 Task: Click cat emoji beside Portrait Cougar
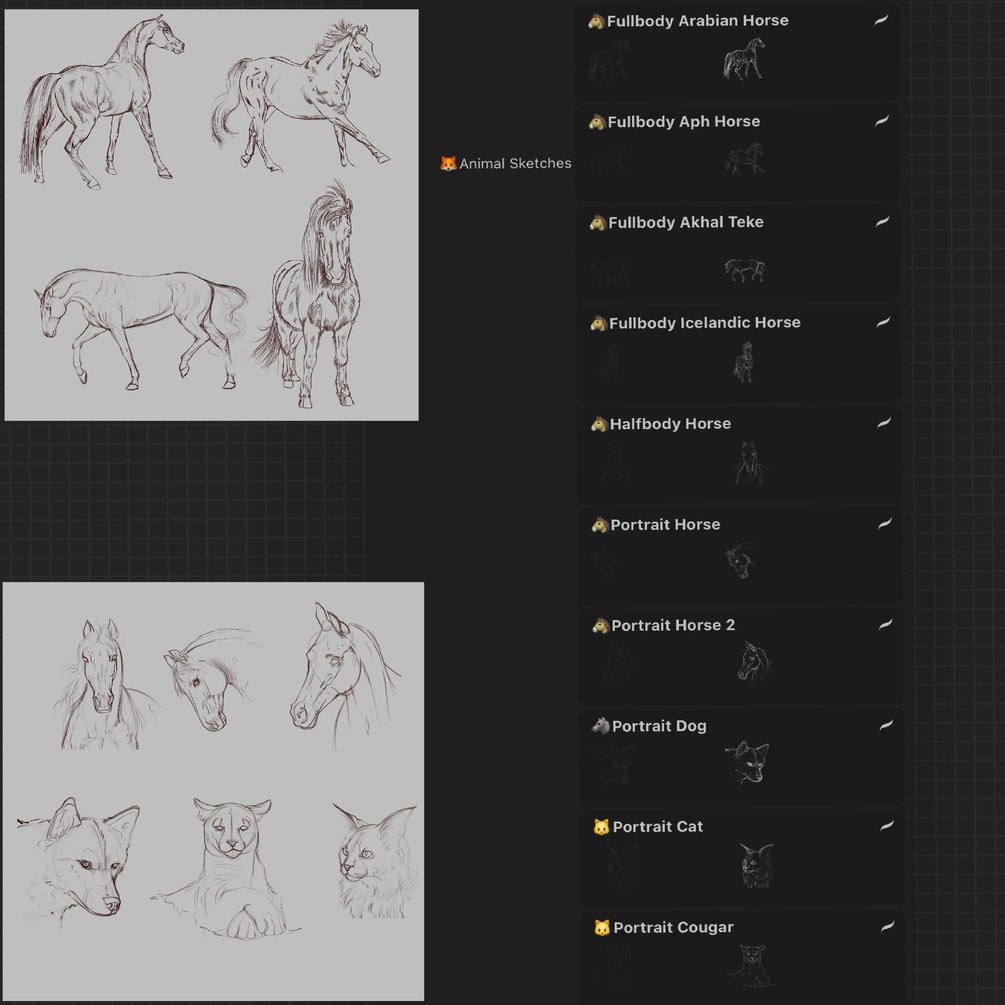coord(602,927)
